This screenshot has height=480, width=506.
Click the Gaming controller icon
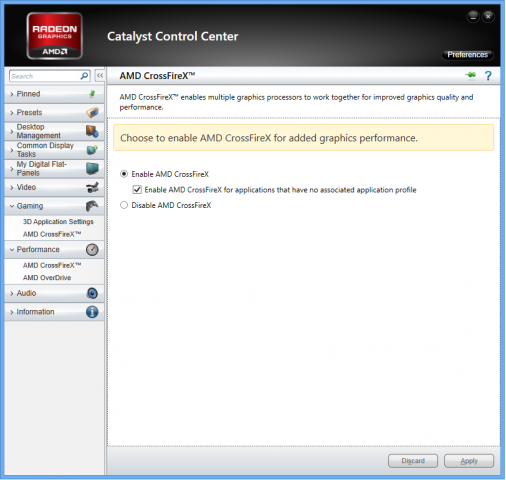(92, 206)
